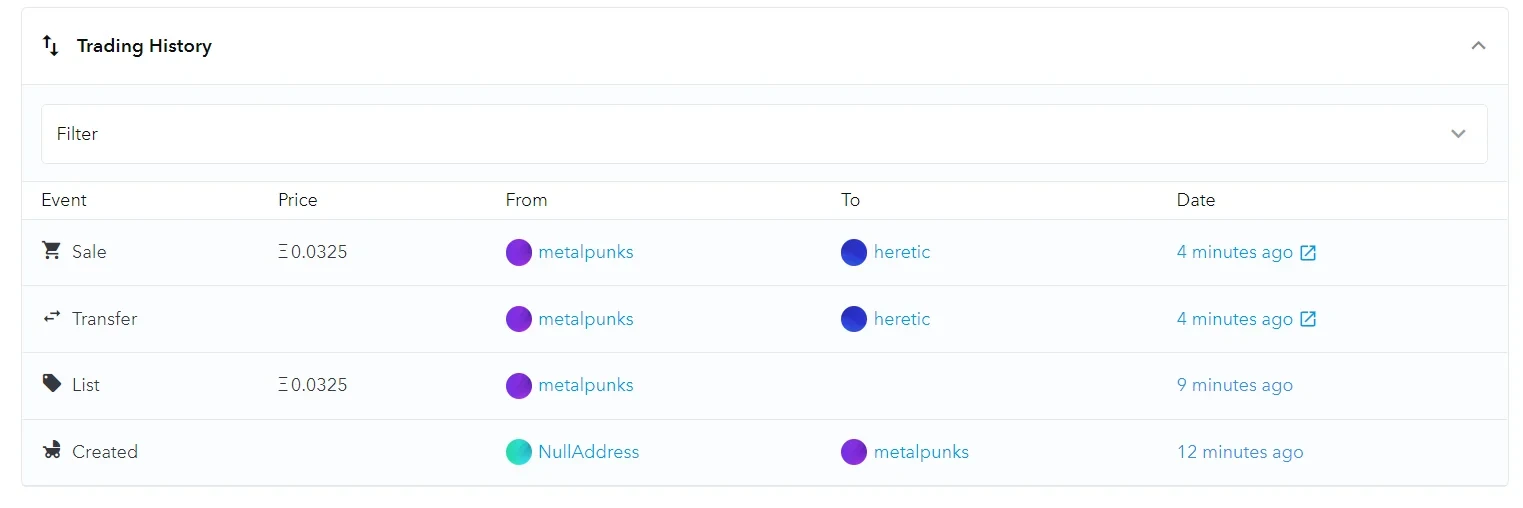Image resolution: width=1523 pixels, height=508 pixels.
Task: Click the NullAddress link
Action: tap(588, 452)
